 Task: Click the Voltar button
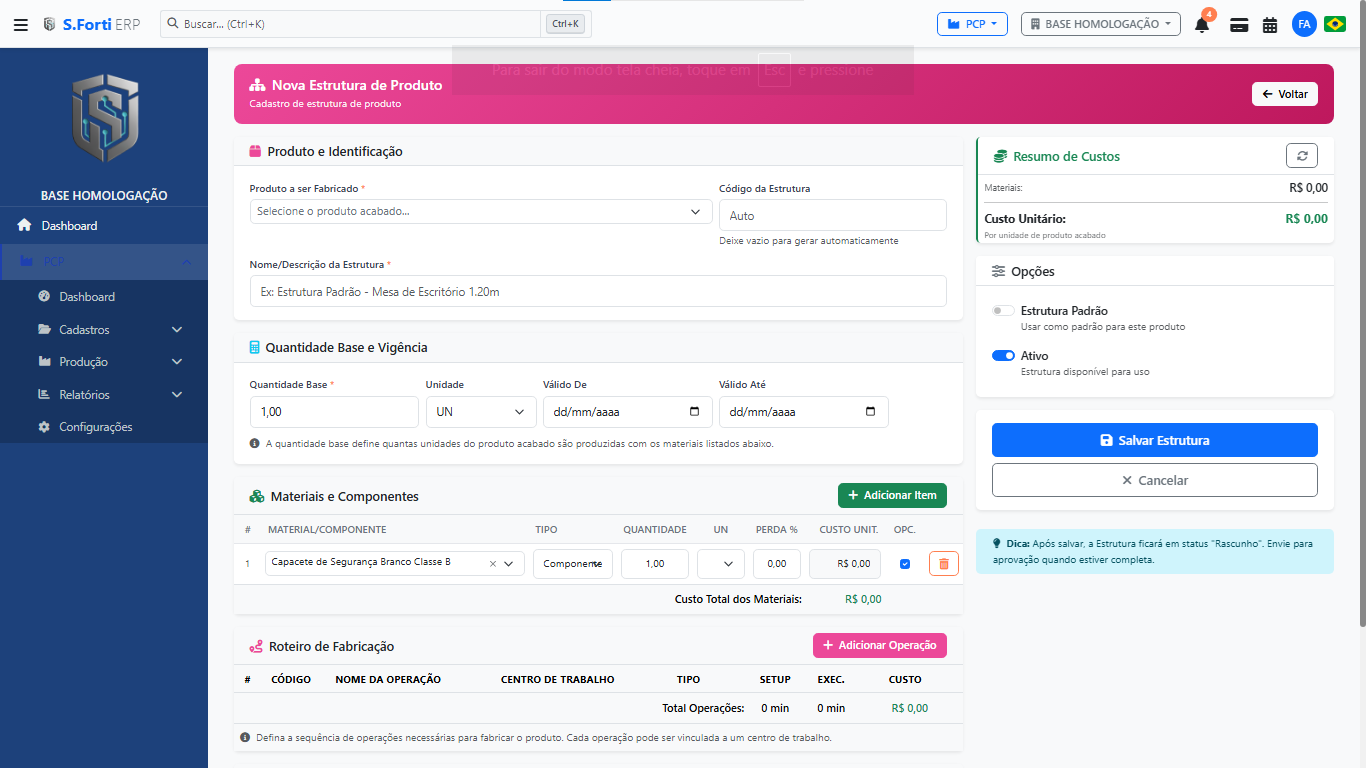pyautogui.click(x=1285, y=94)
